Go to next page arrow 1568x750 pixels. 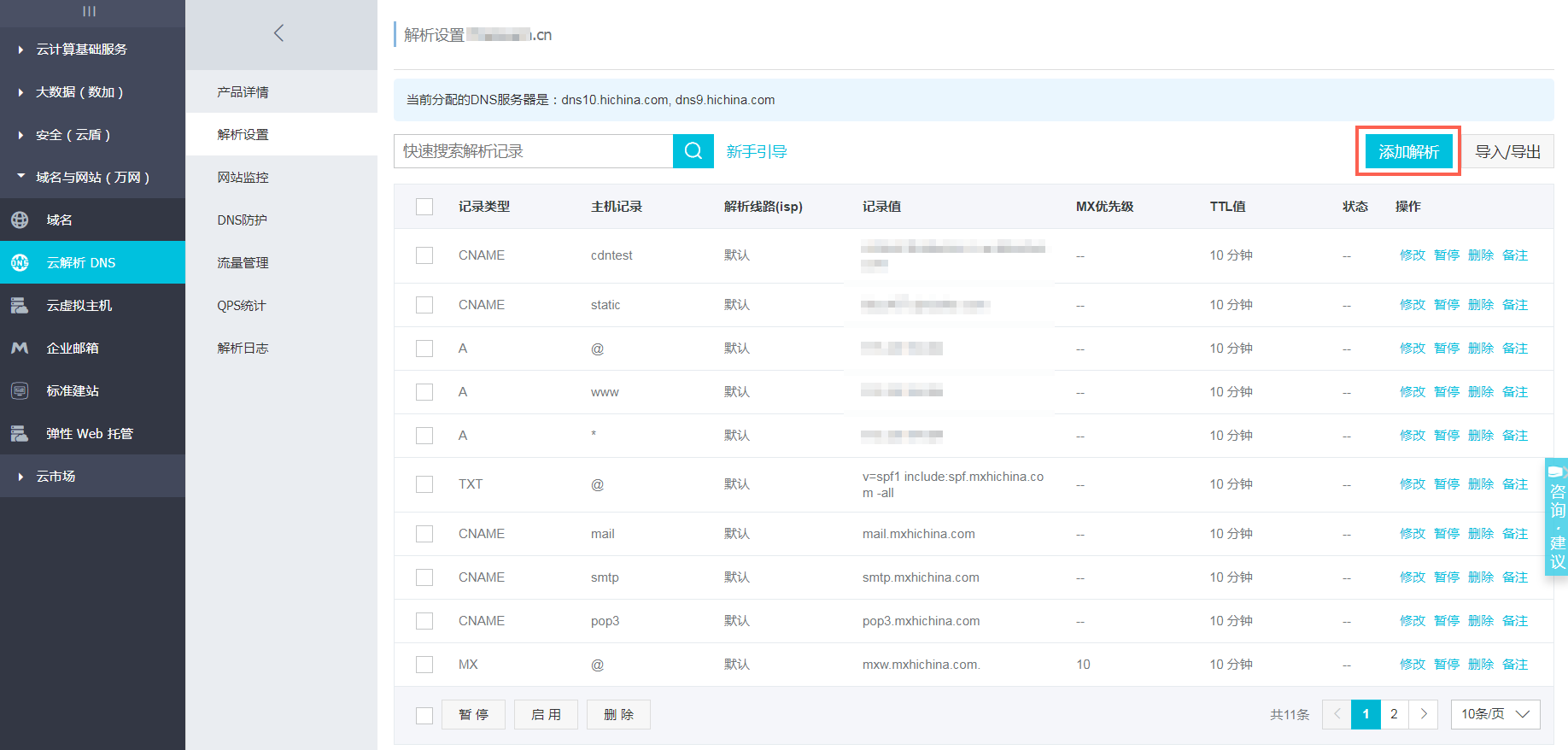(x=1424, y=714)
